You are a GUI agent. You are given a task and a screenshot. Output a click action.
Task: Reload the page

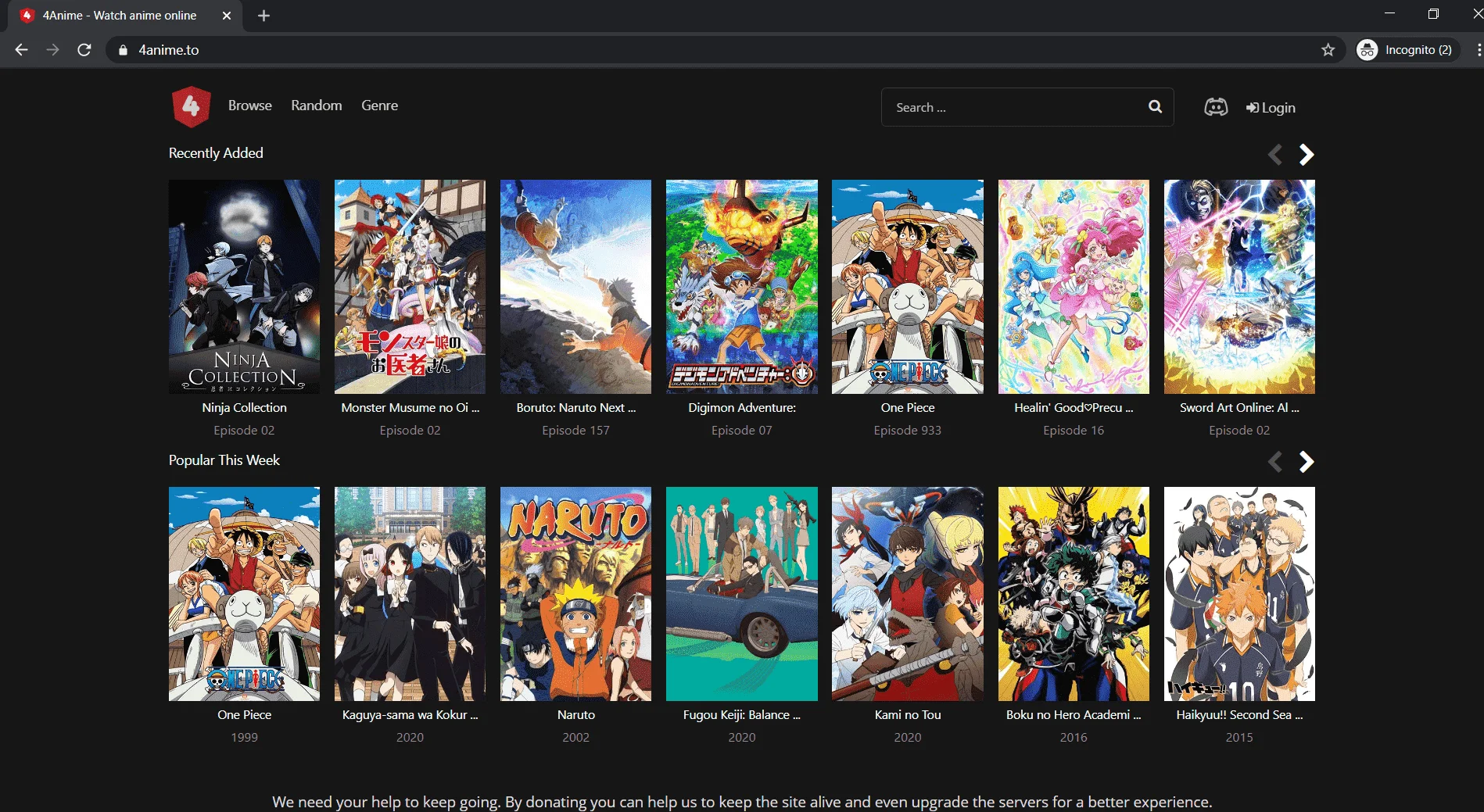84,50
